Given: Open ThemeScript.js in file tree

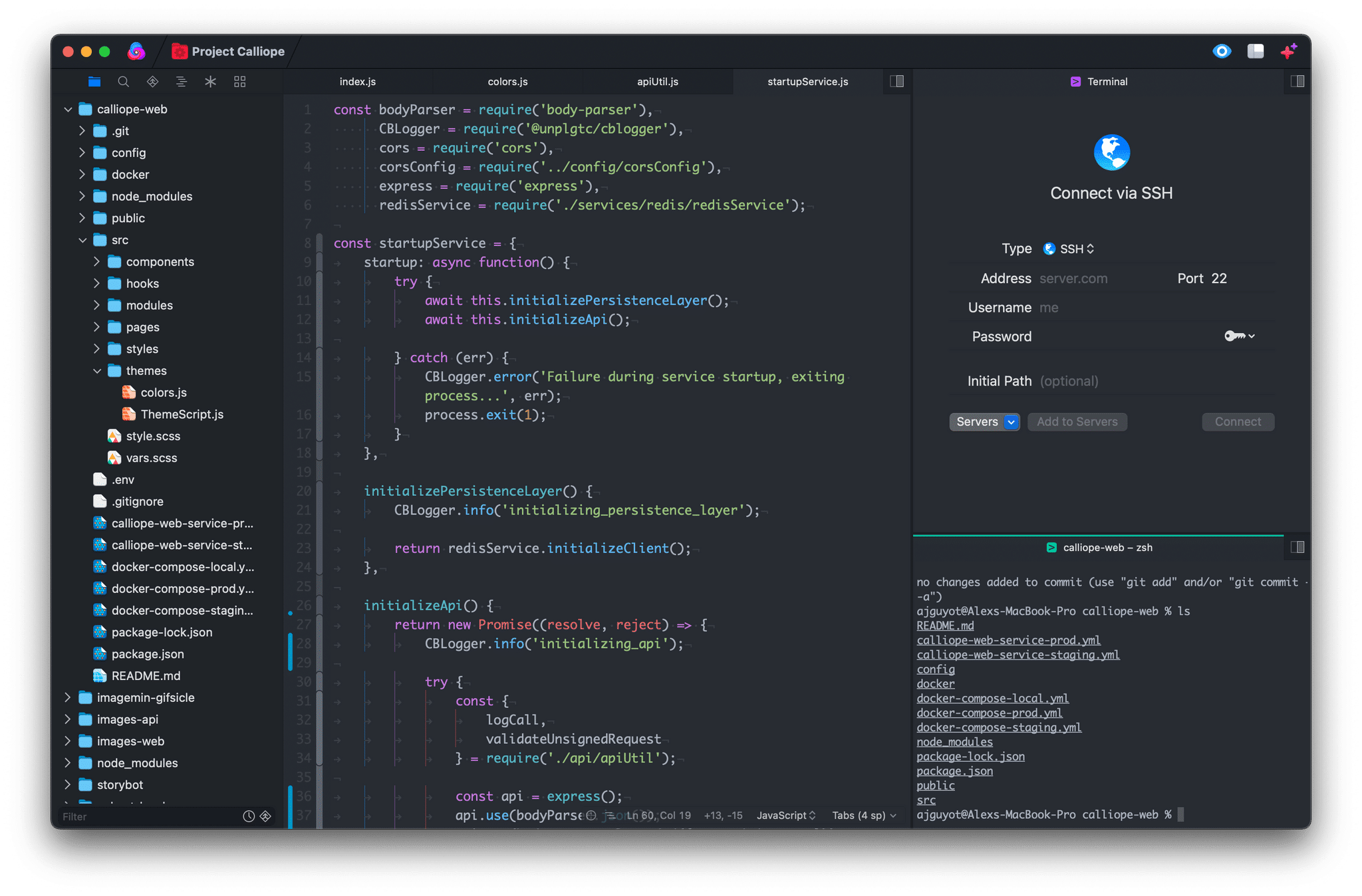Looking at the screenshot, I should [x=182, y=414].
